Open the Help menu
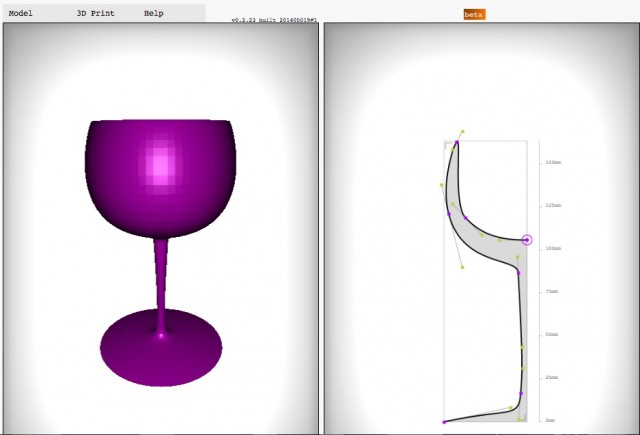 (153, 14)
